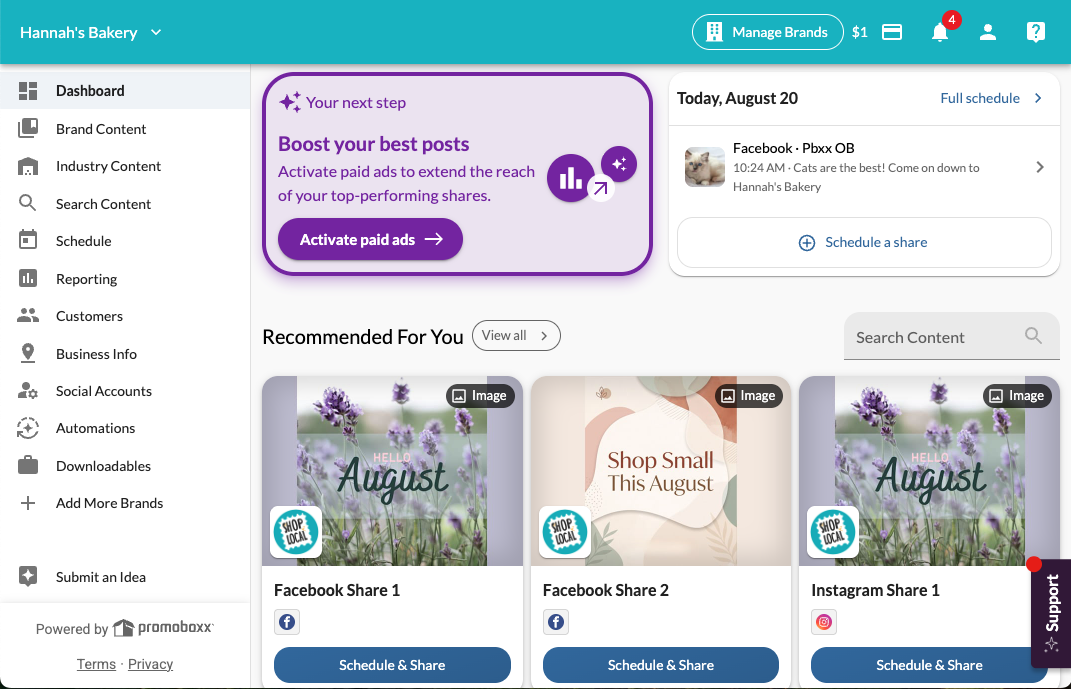The width and height of the screenshot is (1071, 689).
Task: Select the Instagram icon under Instagram Share 1
Action: [x=824, y=622]
